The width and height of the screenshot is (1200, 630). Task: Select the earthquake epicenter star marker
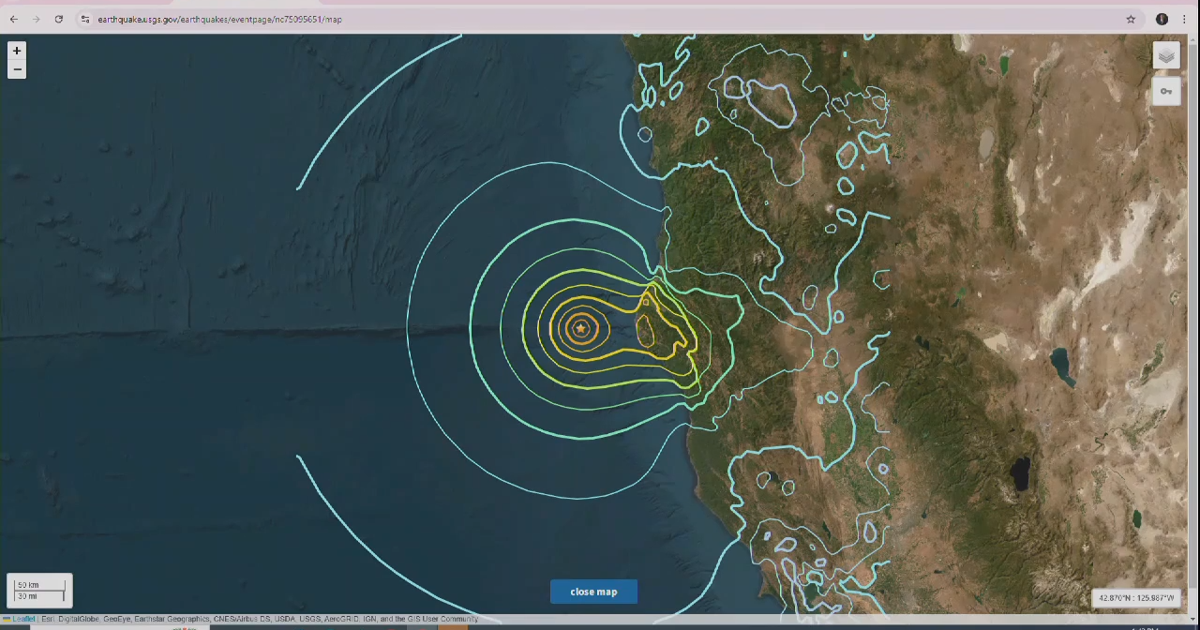click(x=581, y=327)
